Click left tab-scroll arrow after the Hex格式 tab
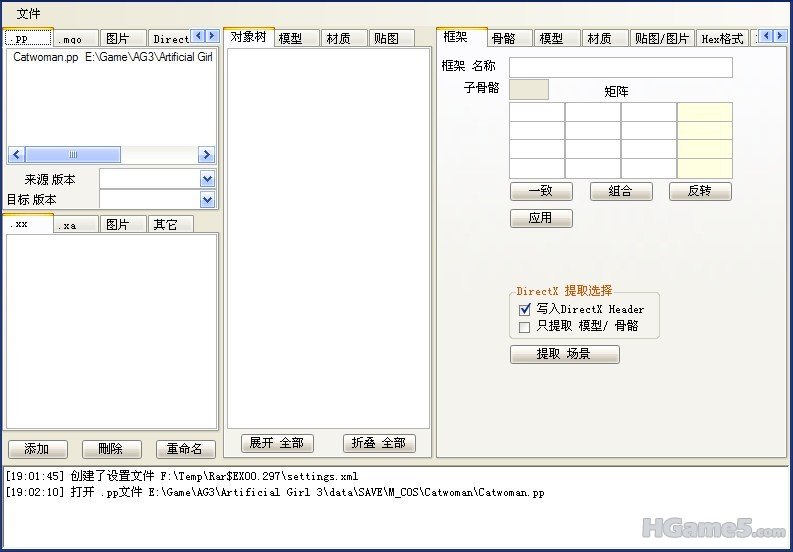The image size is (793, 552). click(x=766, y=37)
